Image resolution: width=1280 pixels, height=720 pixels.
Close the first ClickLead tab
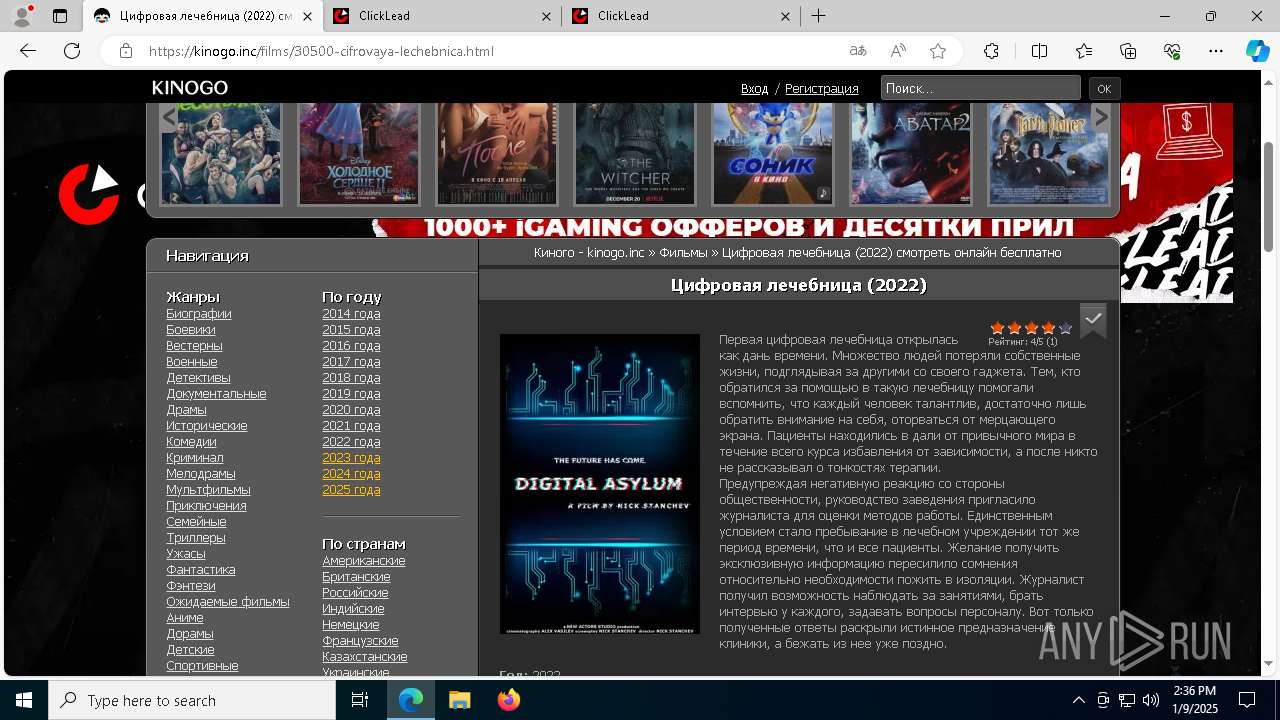point(546,16)
